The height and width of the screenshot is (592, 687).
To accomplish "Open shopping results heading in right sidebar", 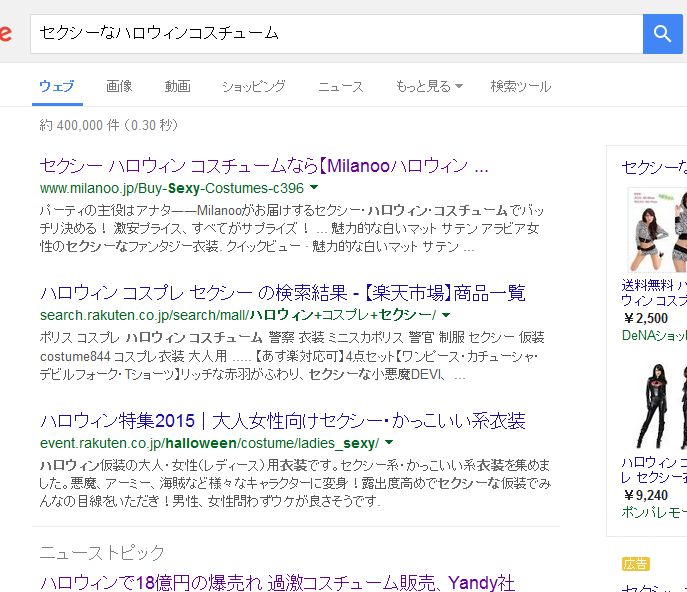I will 654,167.
